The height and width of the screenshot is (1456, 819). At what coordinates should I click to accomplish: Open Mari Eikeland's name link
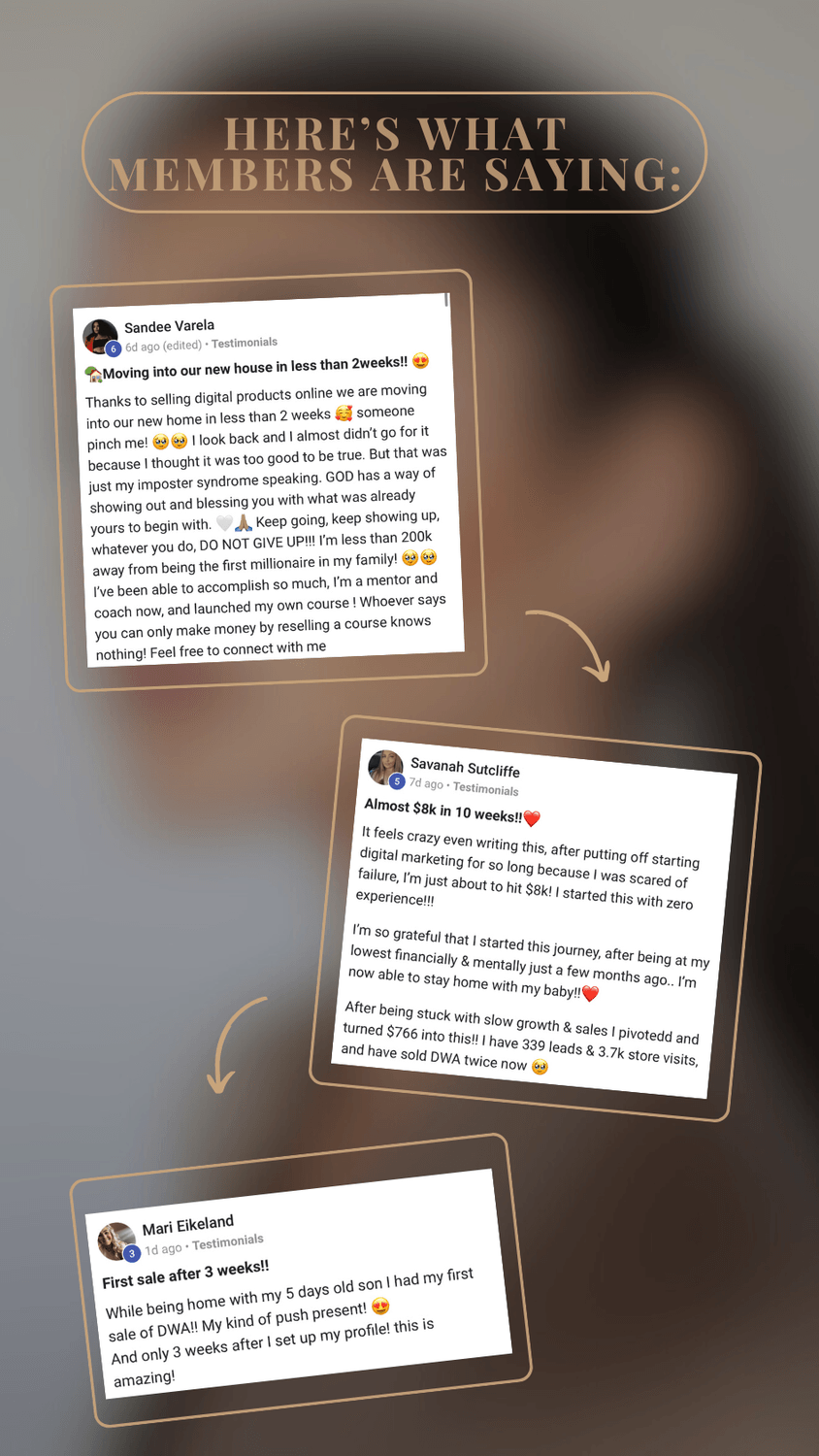(x=188, y=1226)
